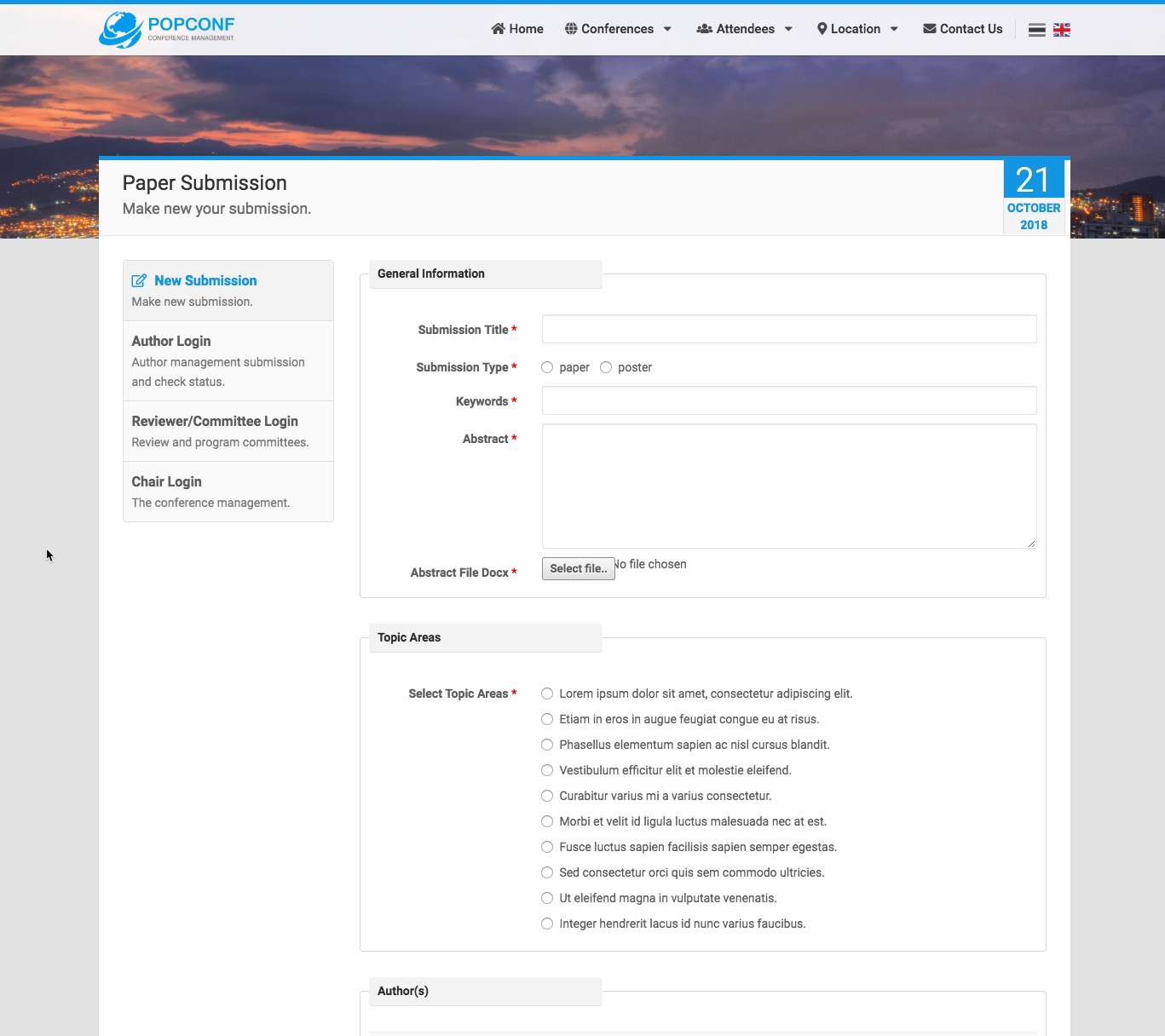Expand the Conferences dropdown arrow
This screenshot has height=1036, width=1165.
[x=667, y=29]
